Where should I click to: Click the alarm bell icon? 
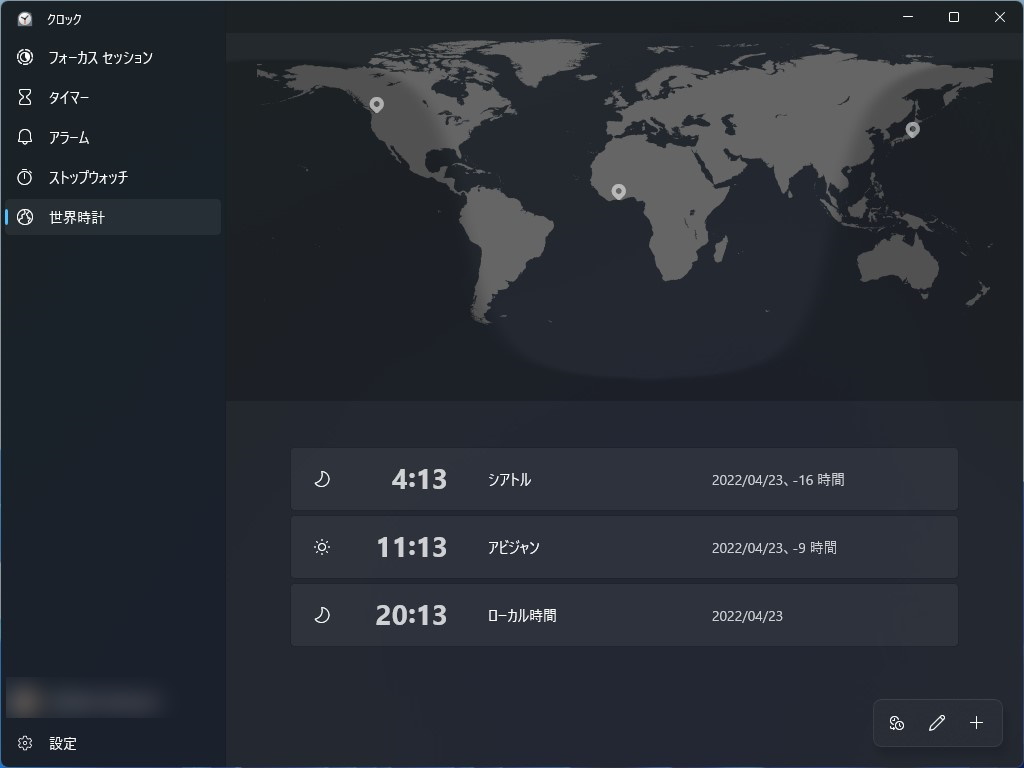pos(25,137)
